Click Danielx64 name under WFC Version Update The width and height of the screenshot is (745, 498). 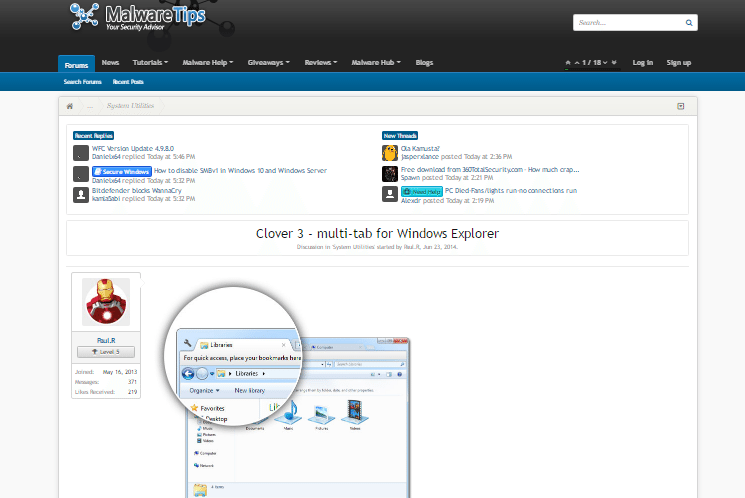(x=106, y=156)
